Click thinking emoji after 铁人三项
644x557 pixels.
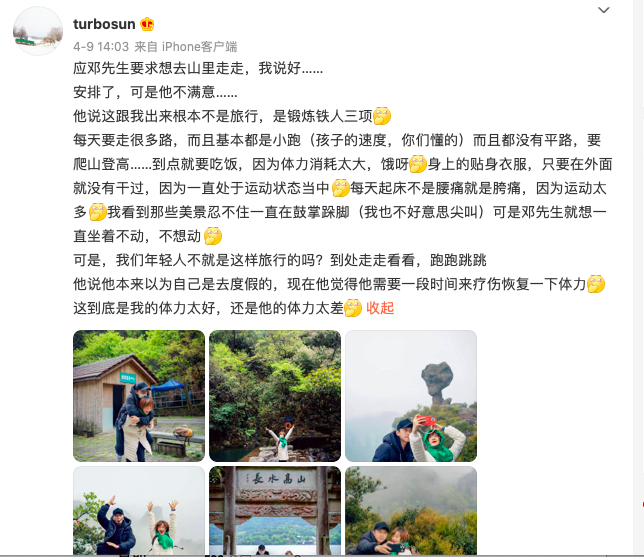coord(382,116)
